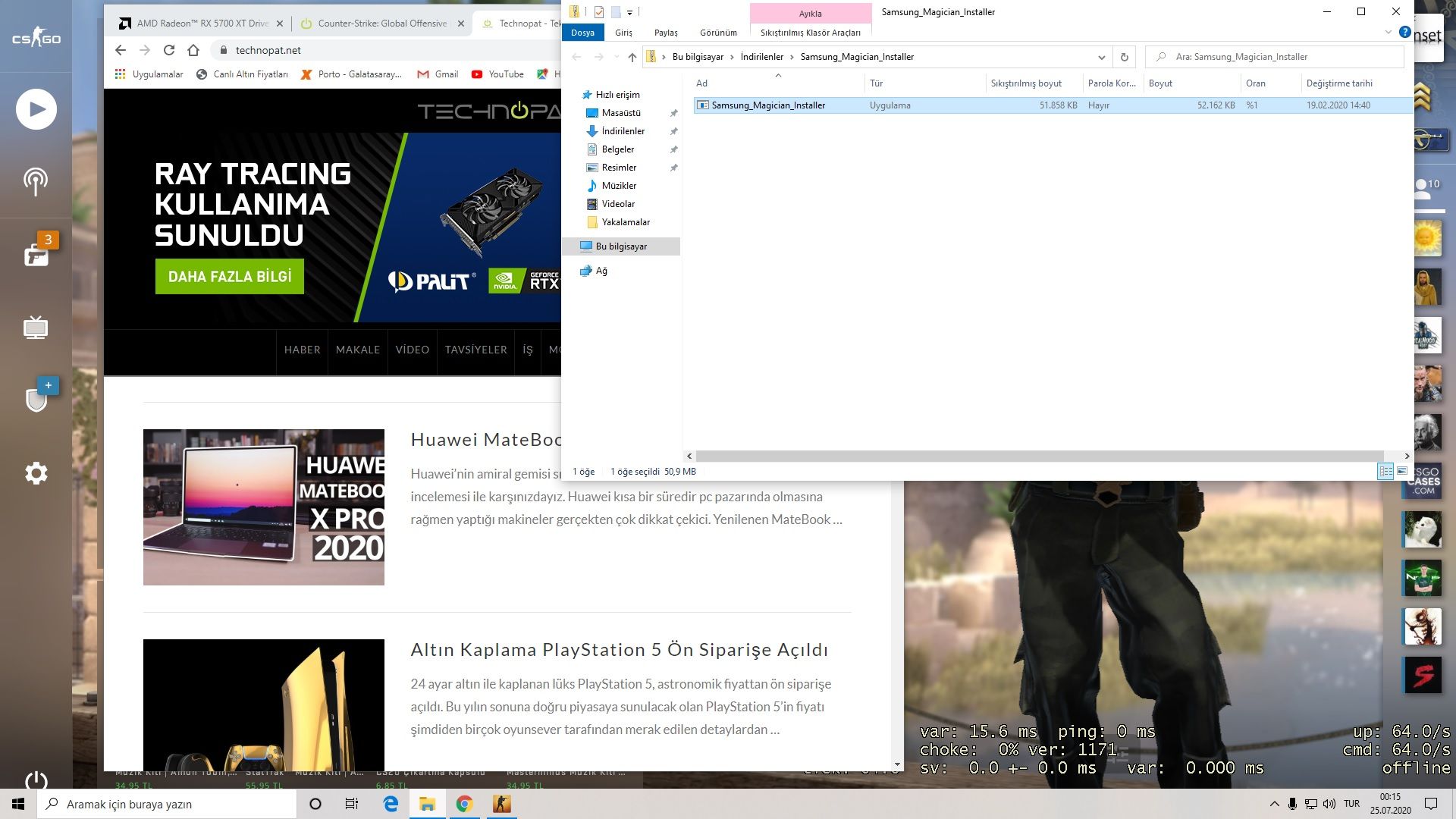Open Microsoft Edge from the taskbar
The width and height of the screenshot is (1456, 819).
(x=391, y=804)
